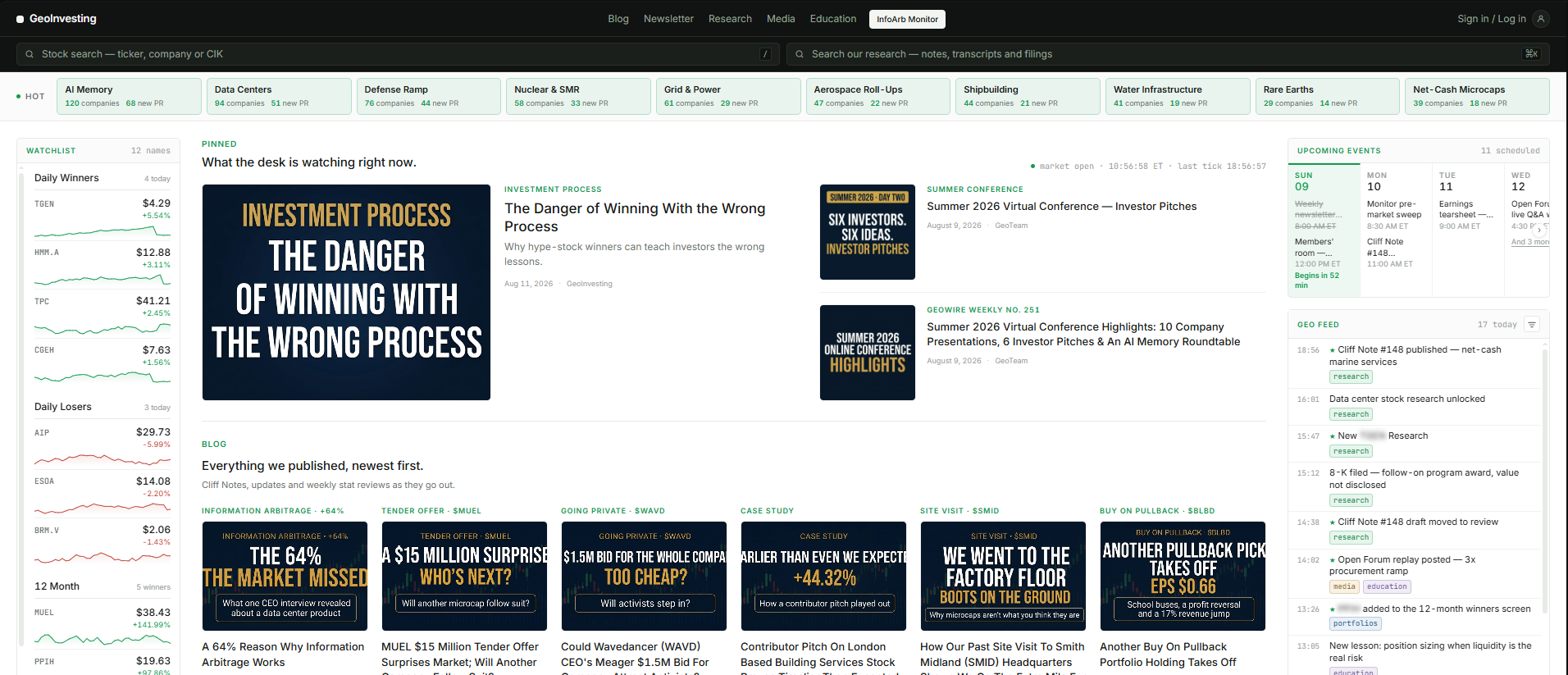Viewport: 1568px width, 675px height.
Task: Select the AI Memory hot theme
Action: 129,96
